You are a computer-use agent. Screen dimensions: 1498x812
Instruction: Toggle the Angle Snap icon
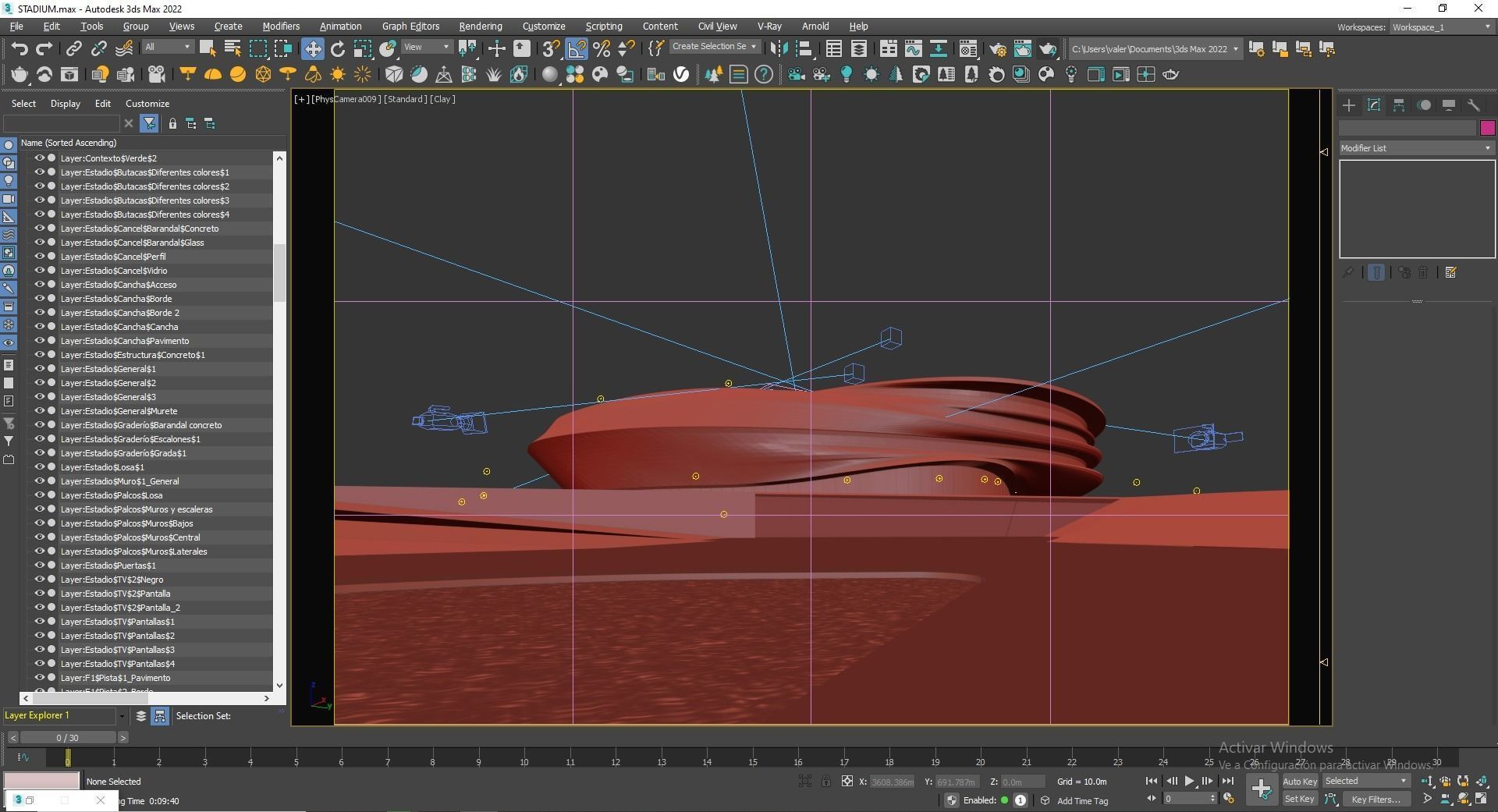pyautogui.click(x=577, y=49)
